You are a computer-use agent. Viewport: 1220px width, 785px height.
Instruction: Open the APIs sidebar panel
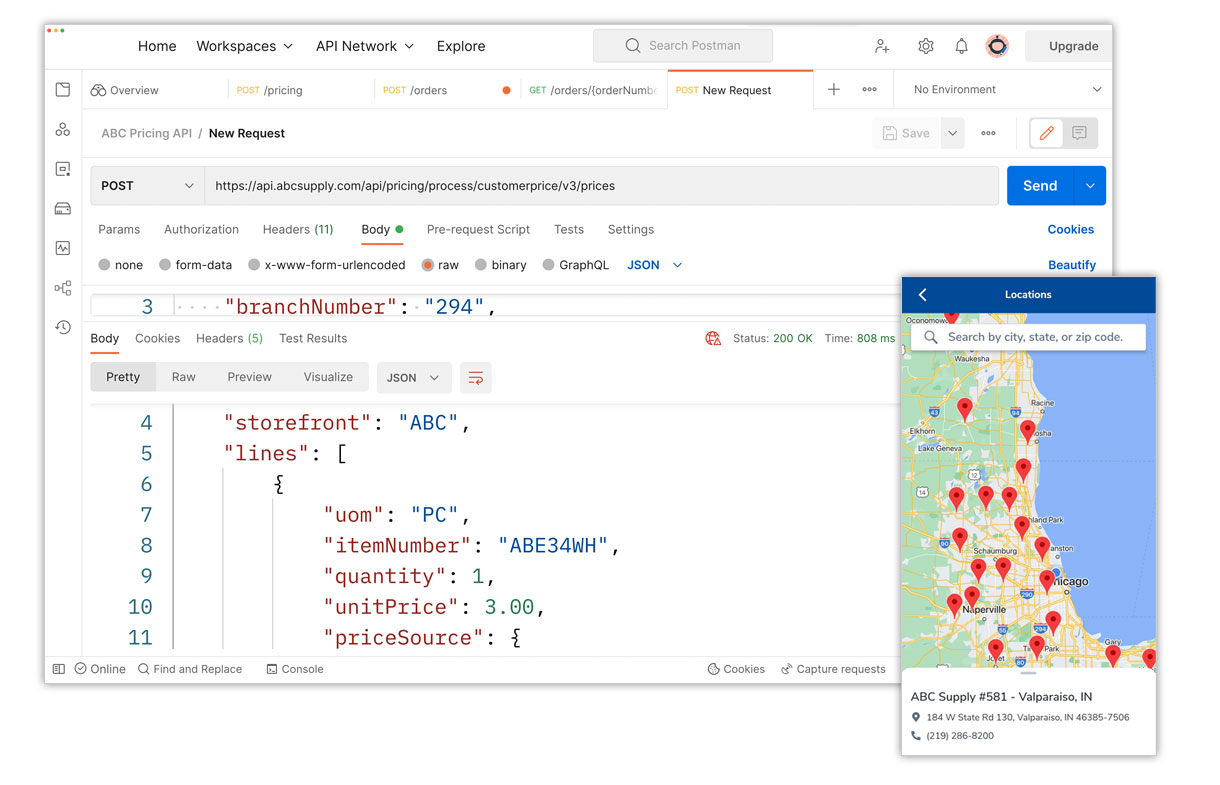(x=62, y=129)
